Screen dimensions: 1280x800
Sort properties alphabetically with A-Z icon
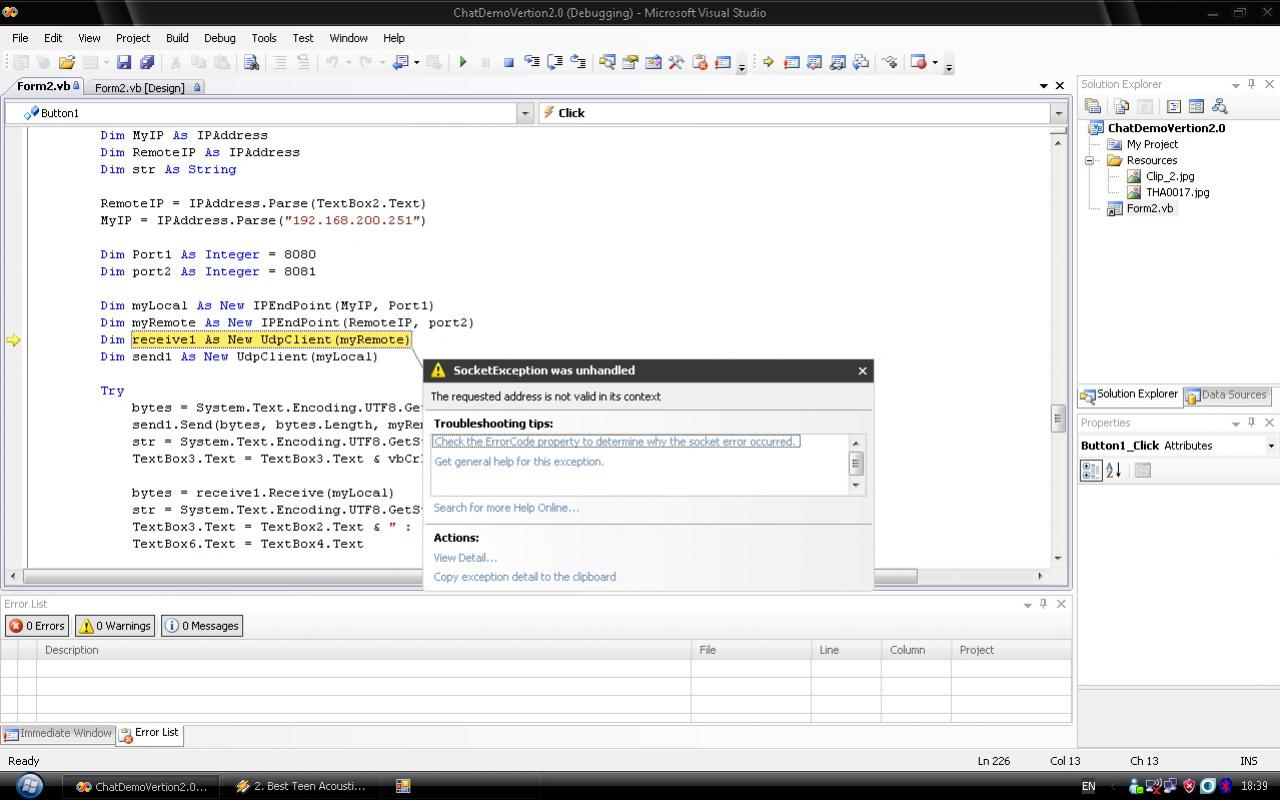click(x=1114, y=470)
